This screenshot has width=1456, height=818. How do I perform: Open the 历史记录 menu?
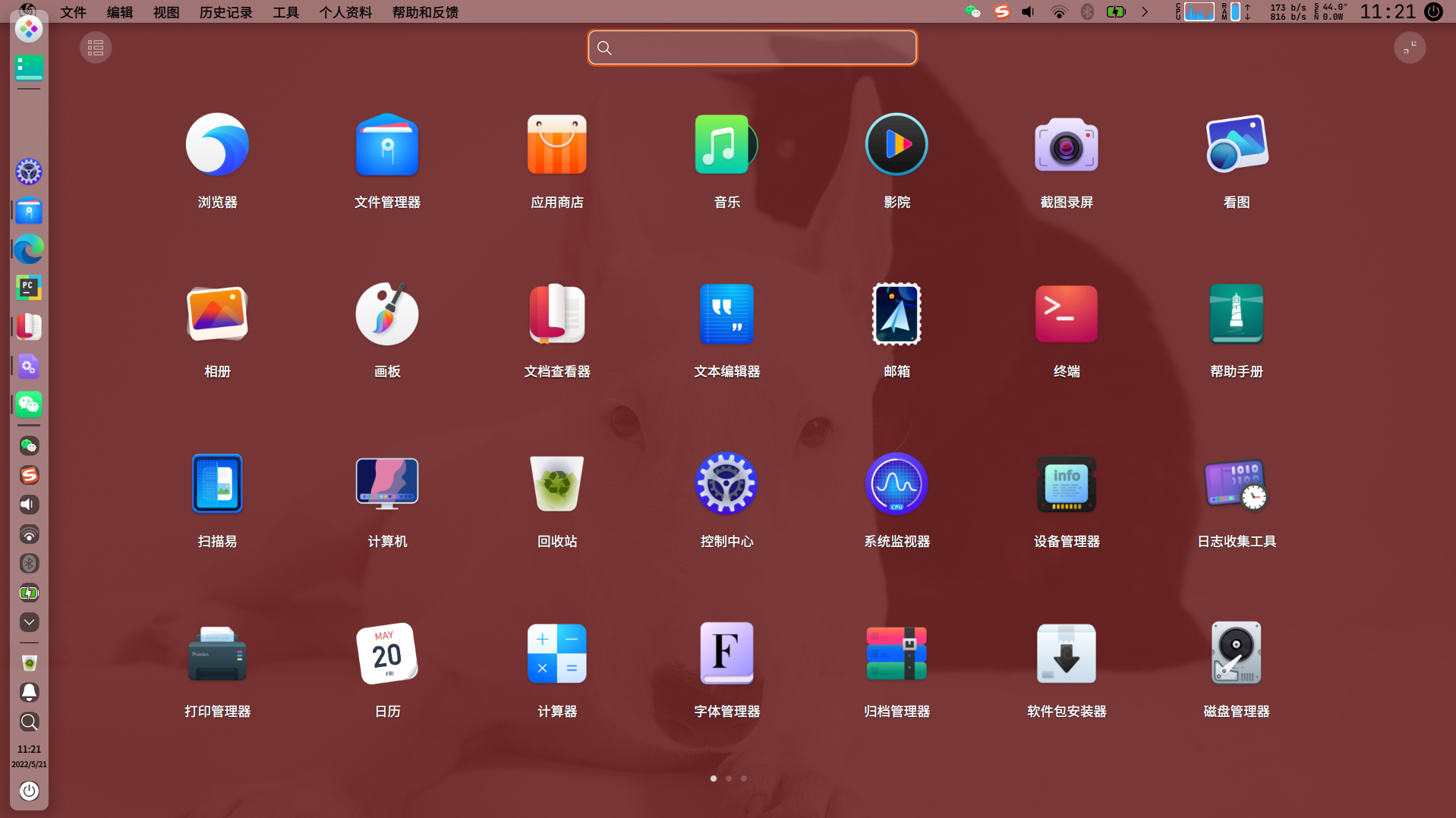tap(226, 12)
